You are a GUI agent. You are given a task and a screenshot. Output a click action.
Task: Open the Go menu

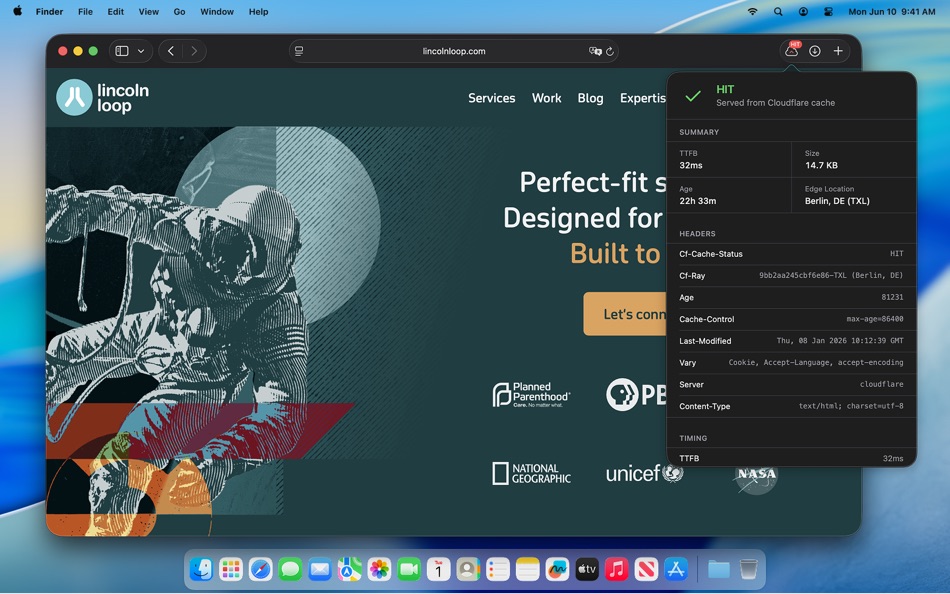coord(179,11)
